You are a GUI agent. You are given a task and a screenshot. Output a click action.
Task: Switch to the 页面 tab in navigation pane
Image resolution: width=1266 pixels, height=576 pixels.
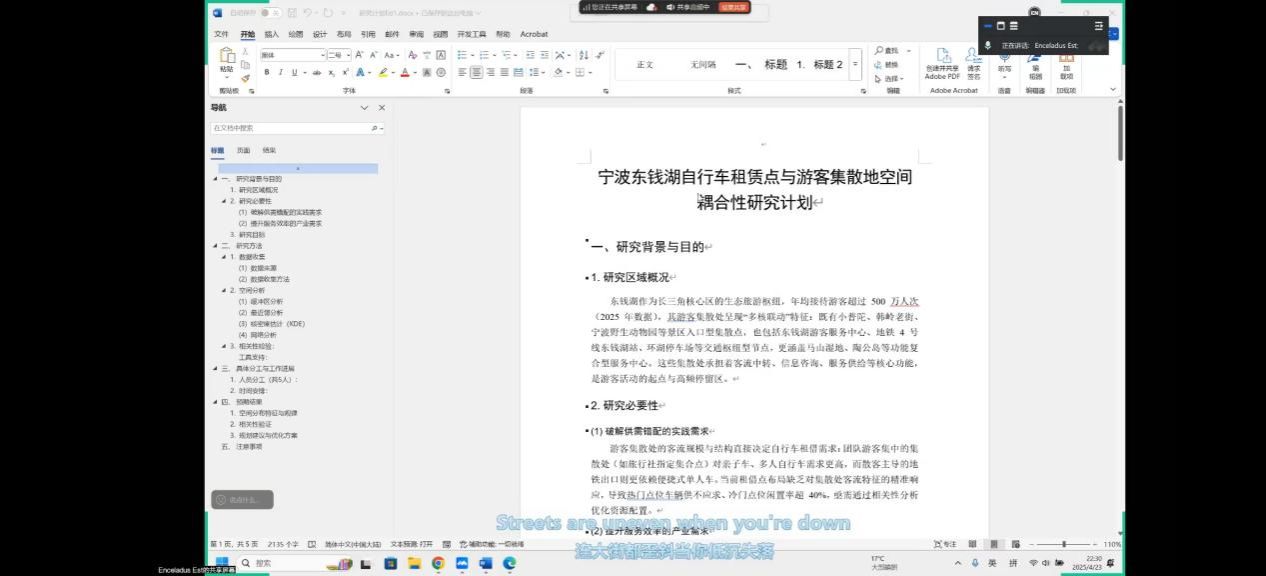click(243, 150)
